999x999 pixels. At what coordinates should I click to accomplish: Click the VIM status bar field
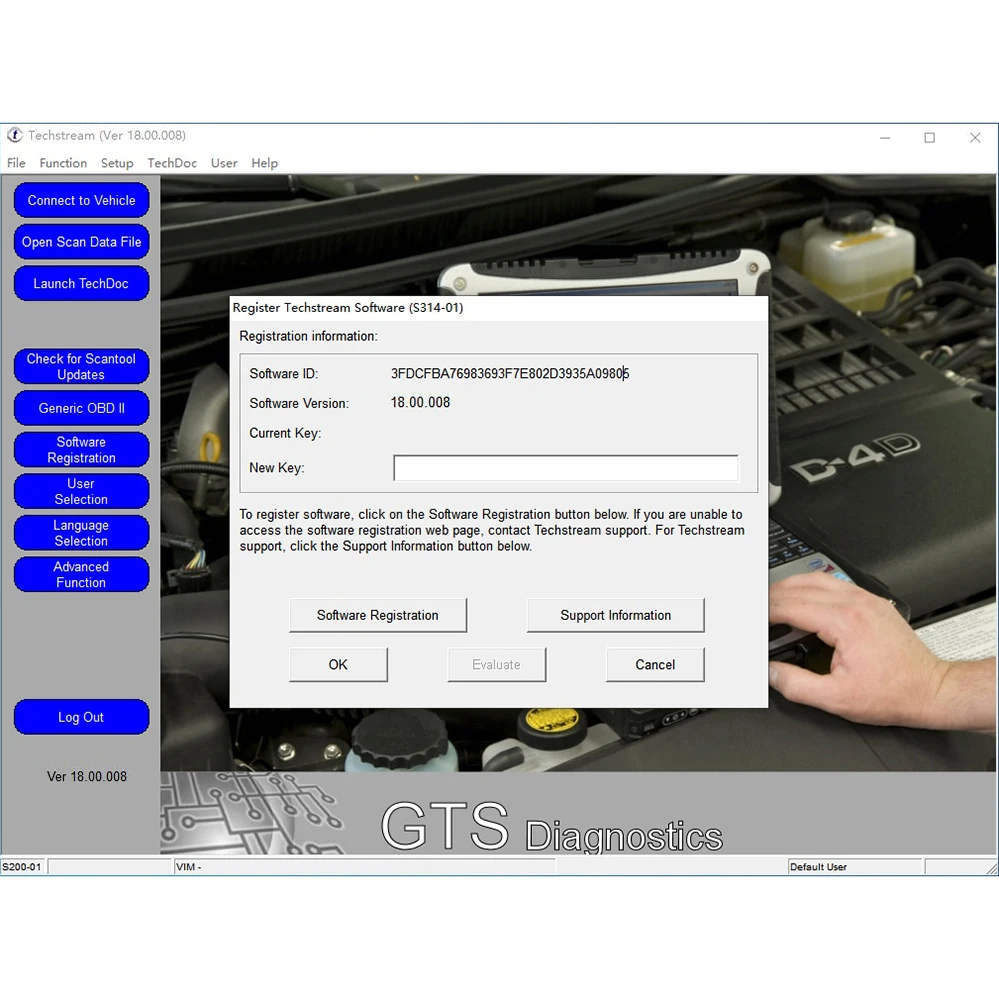click(x=364, y=866)
